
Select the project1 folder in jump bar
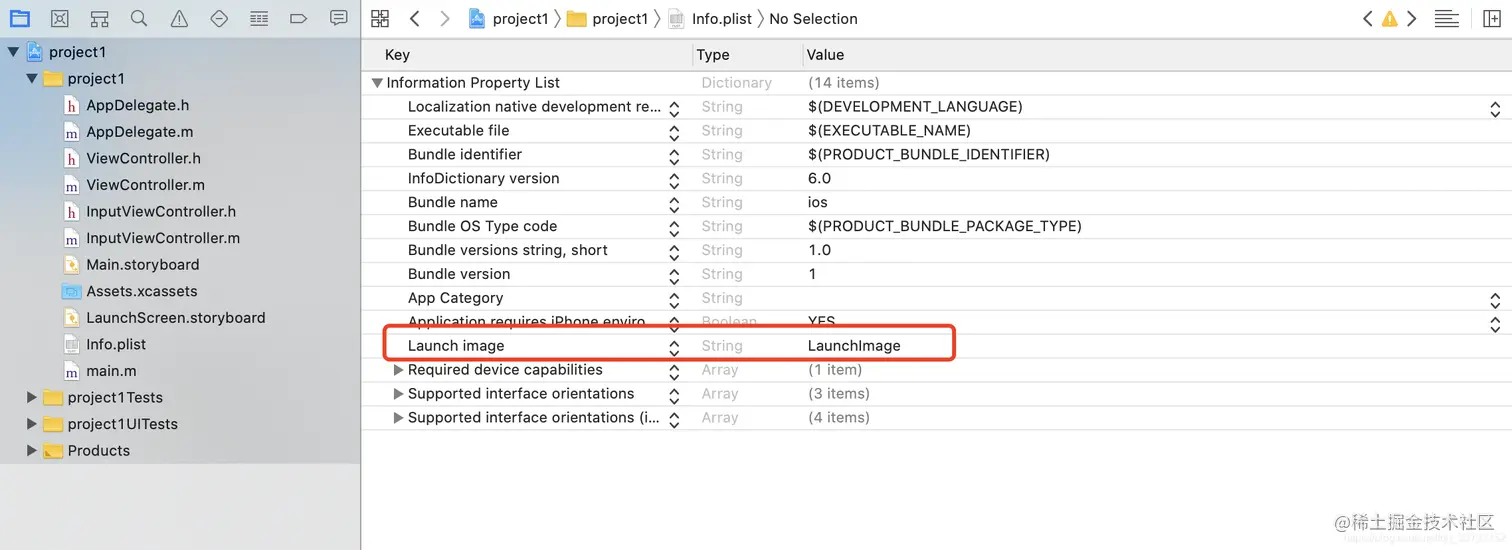coord(607,19)
